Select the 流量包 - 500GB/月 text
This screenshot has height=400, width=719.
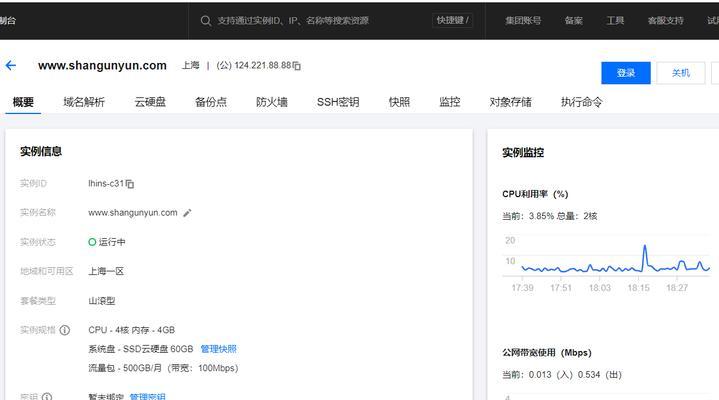coord(125,368)
